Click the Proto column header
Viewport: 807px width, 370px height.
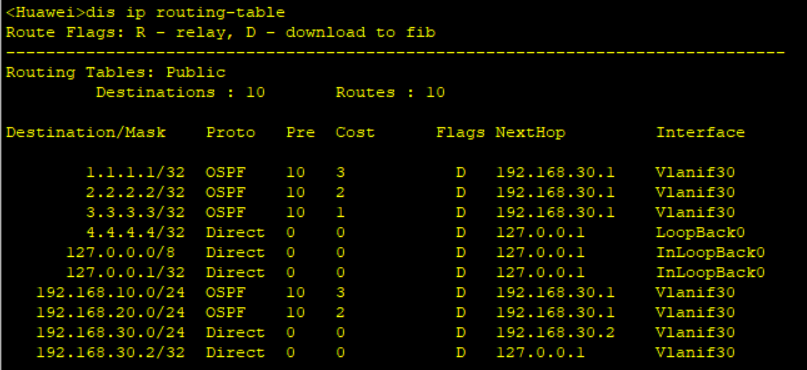coord(231,133)
